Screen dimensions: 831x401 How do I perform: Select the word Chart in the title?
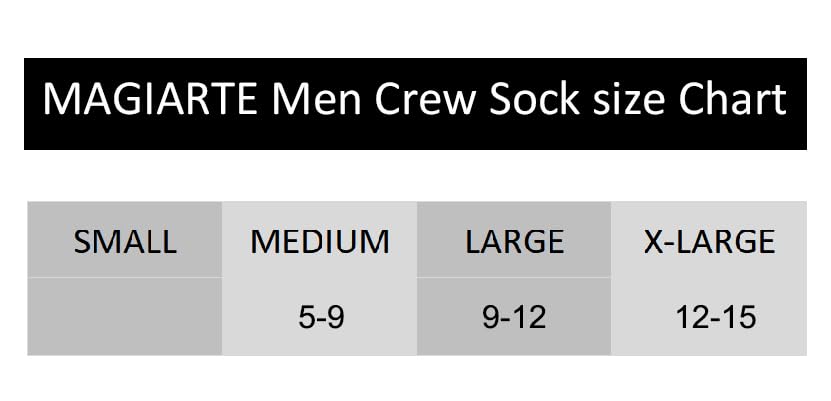pyautogui.click(x=733, y=102)
